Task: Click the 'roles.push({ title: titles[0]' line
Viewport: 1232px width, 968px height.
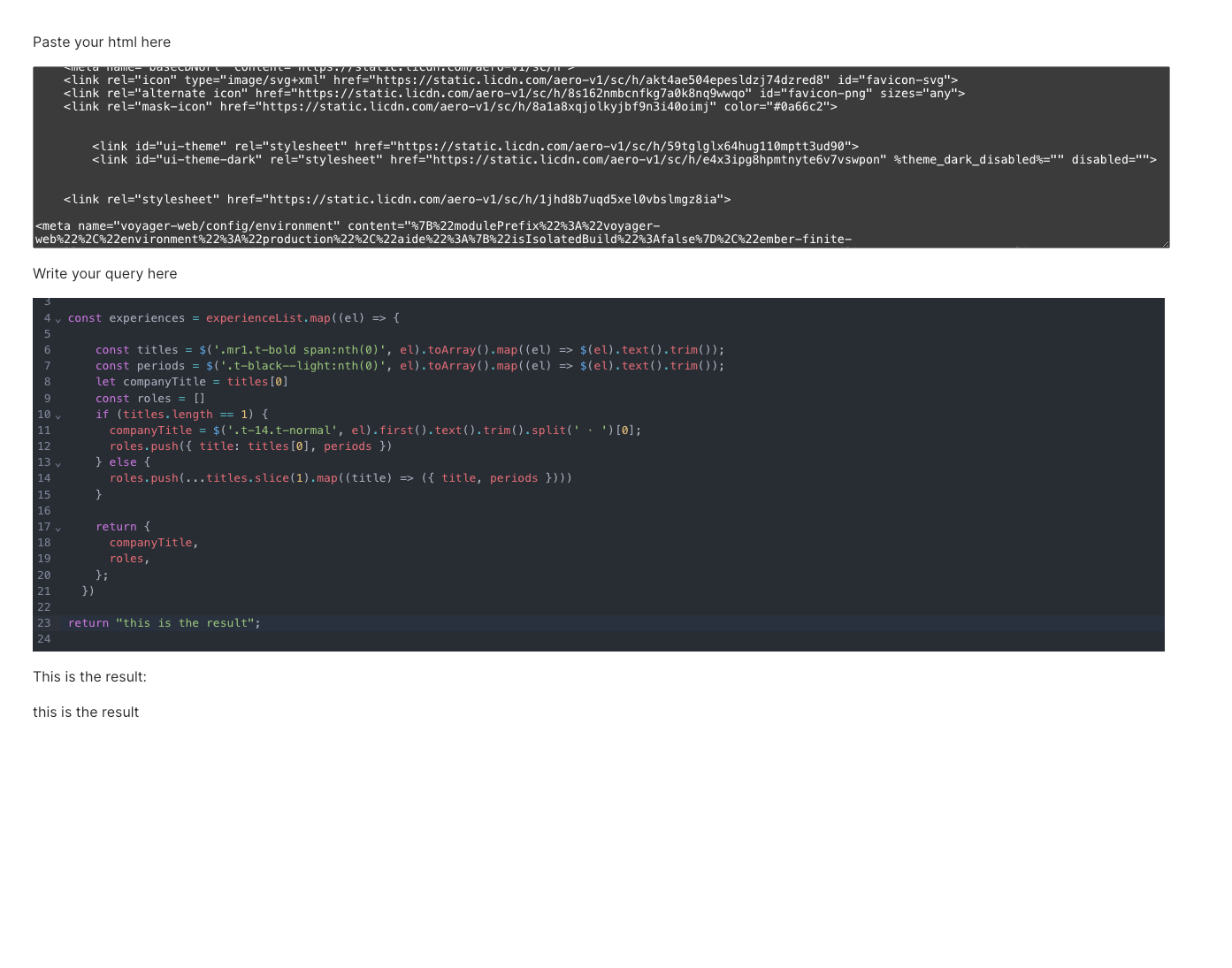Action: click(x=251, y=446)
